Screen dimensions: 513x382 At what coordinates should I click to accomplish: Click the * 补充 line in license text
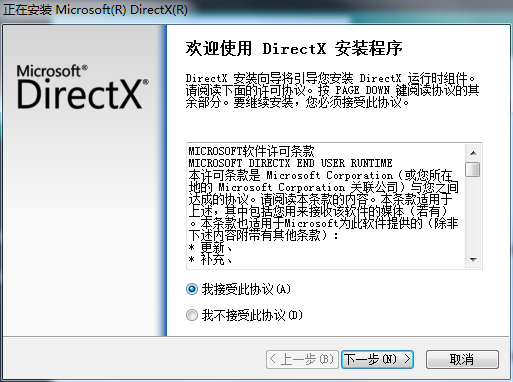pos(210,259)
